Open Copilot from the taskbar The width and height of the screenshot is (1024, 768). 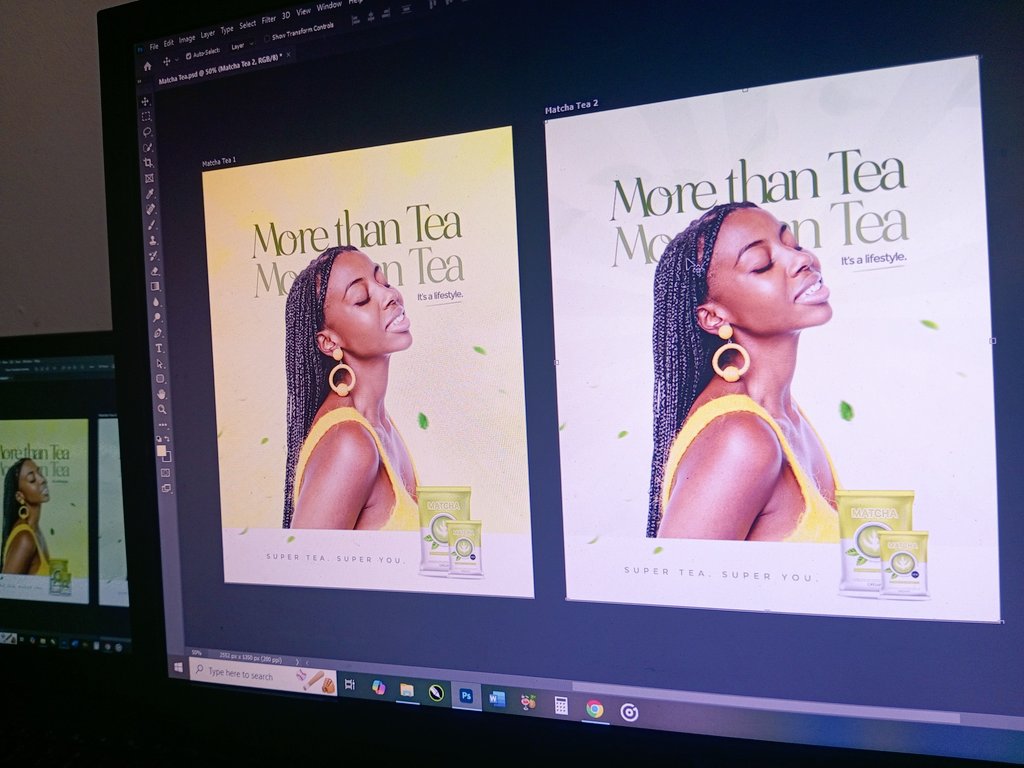click(378, 688)
